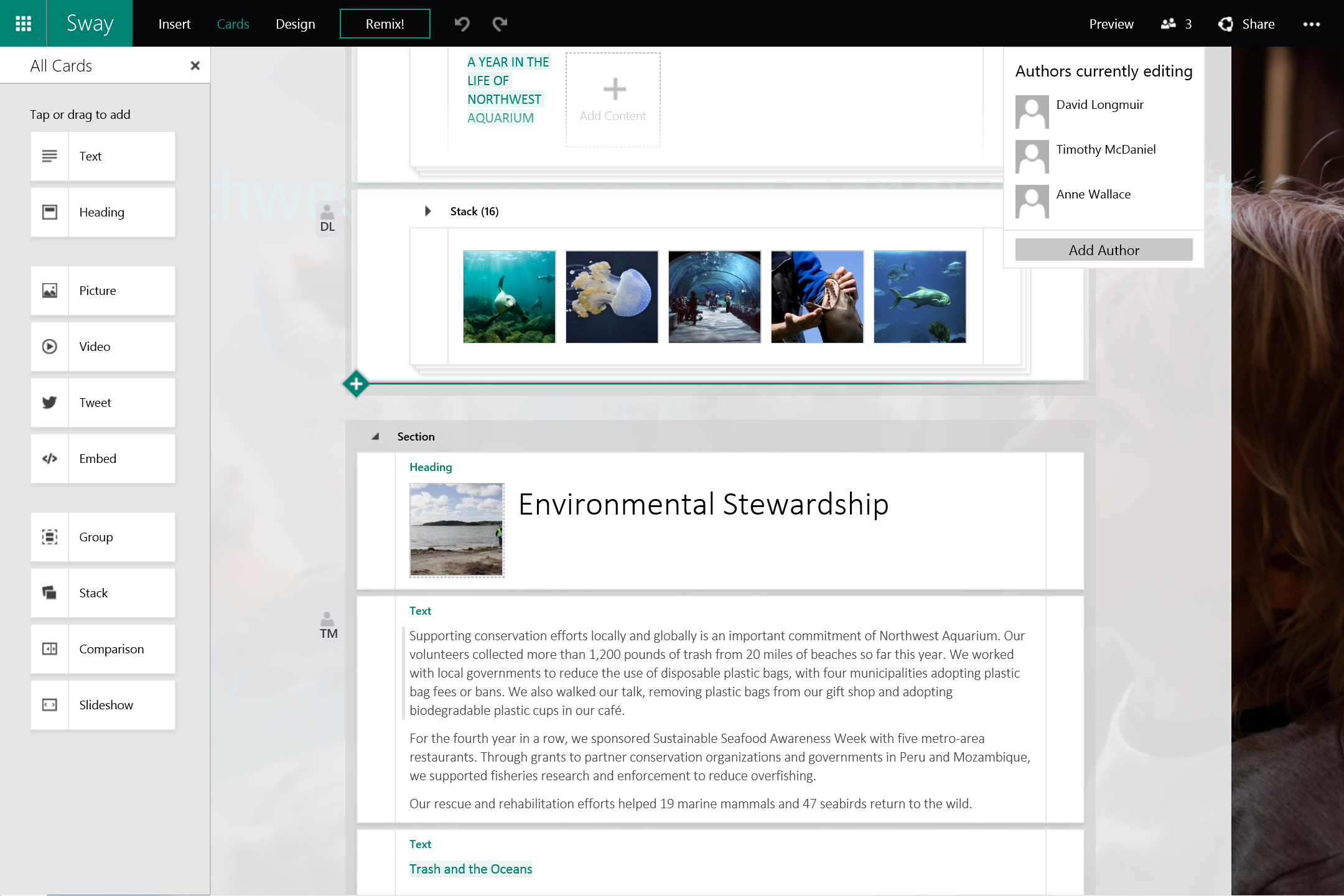Screen dimensions: 1344x896
Task: Open the Insert menu
Action: (174, 24)
